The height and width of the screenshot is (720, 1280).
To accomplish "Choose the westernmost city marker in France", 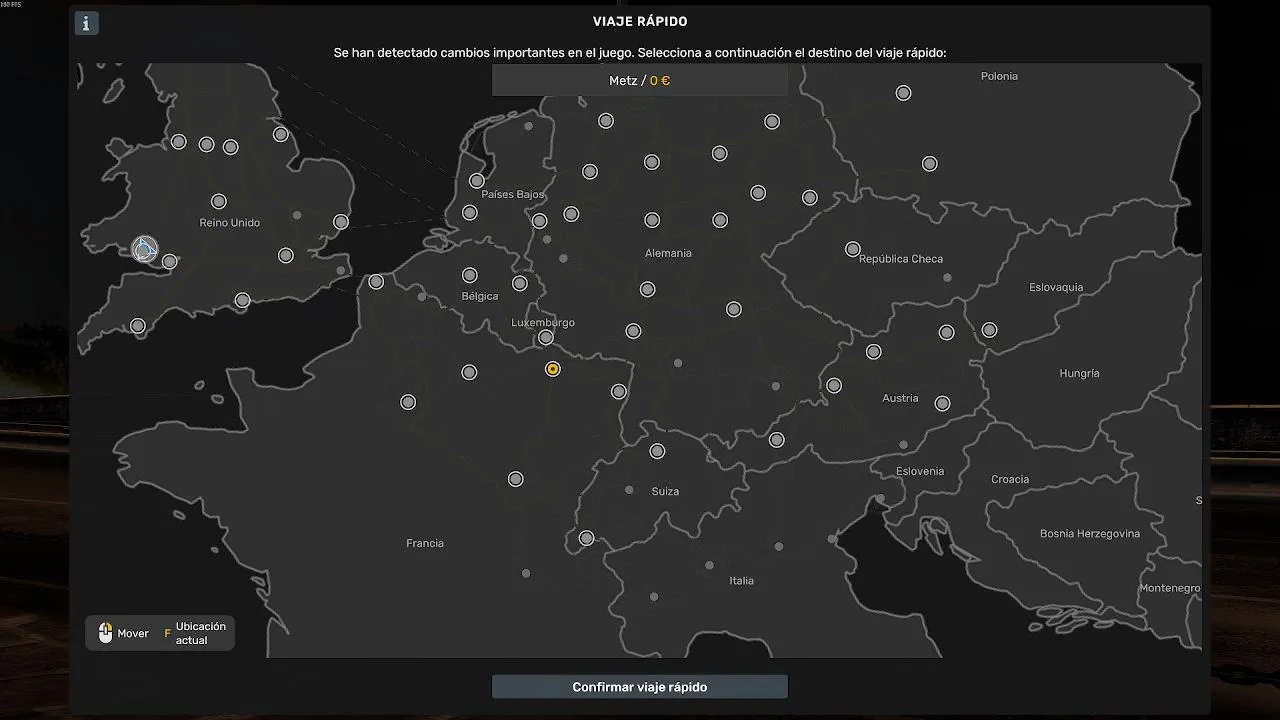I will coord(408,402).
